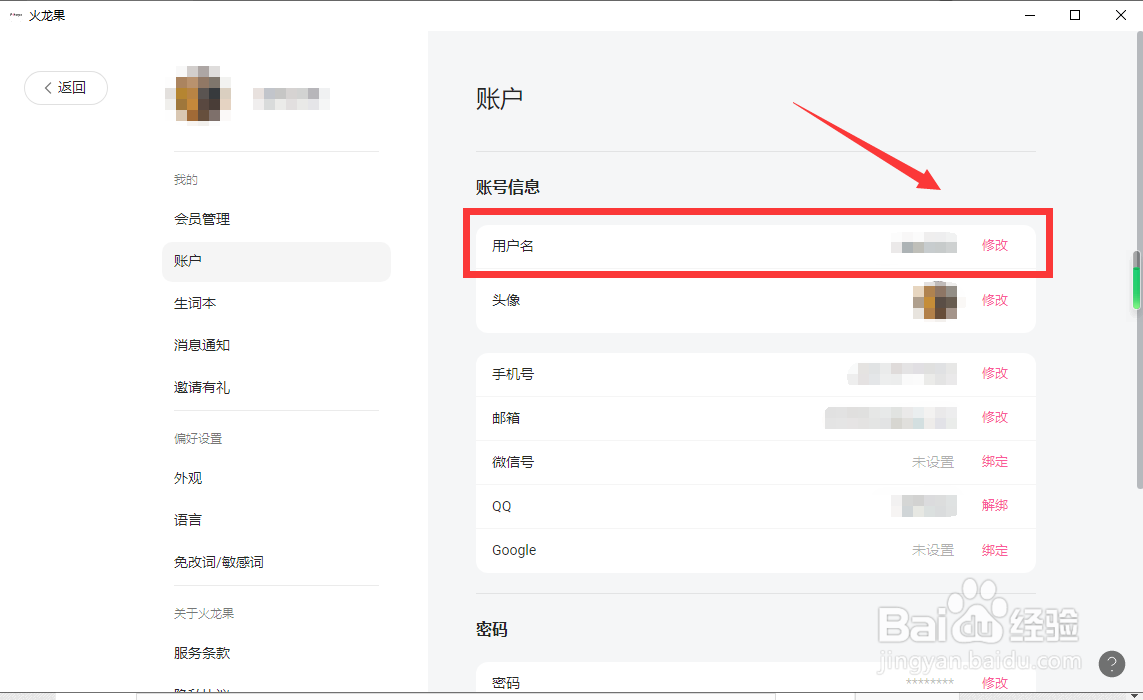Click 修改 beside 邮箱

(995, 417)
